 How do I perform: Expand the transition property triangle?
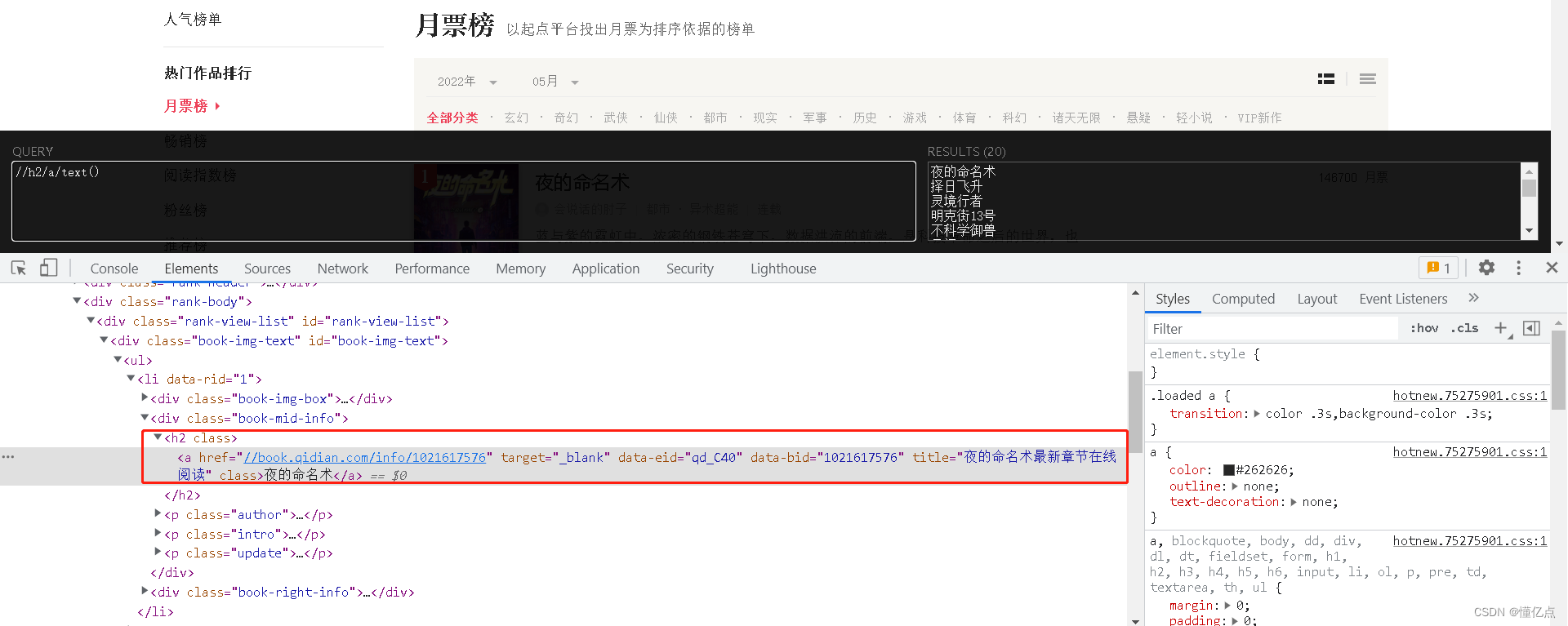(x=1257, y=414)
